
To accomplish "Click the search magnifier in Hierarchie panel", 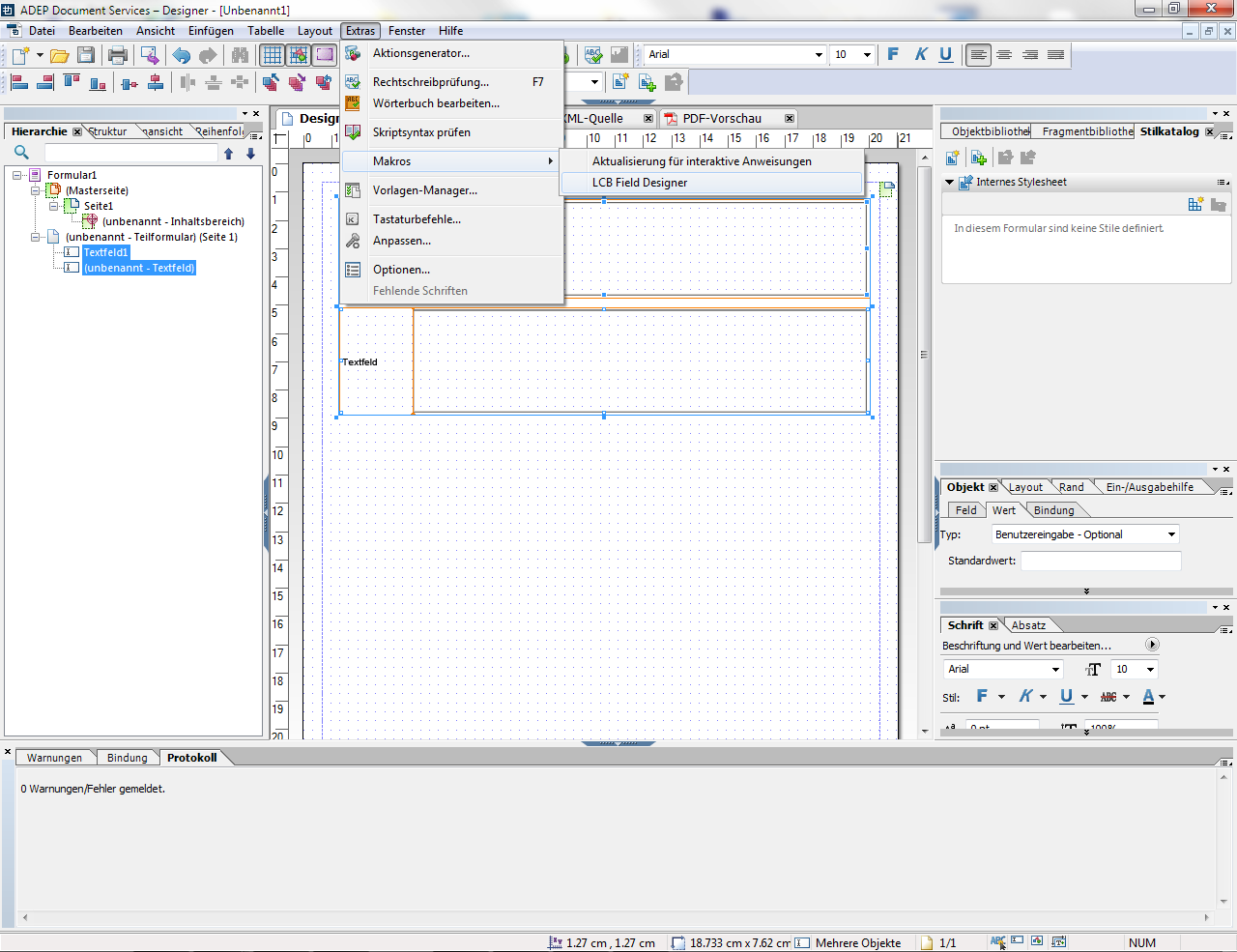I will point(21,153).
